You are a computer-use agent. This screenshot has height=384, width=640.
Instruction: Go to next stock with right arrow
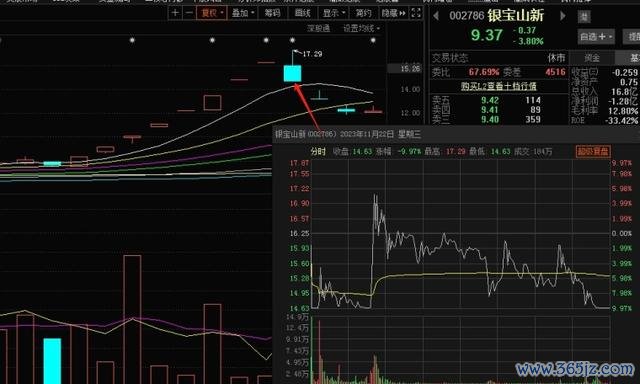pos(563,16)
